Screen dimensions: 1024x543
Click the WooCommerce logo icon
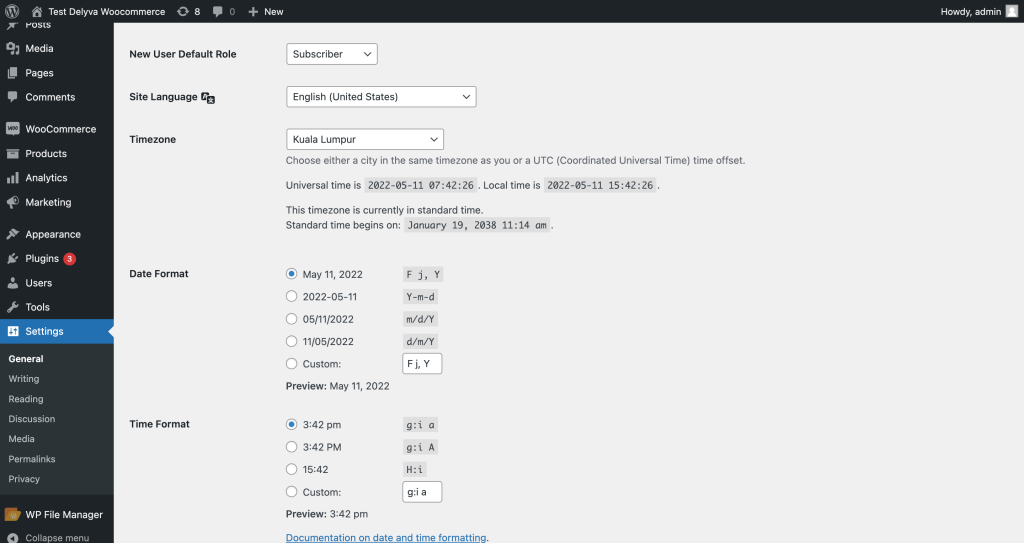[12, 129]
